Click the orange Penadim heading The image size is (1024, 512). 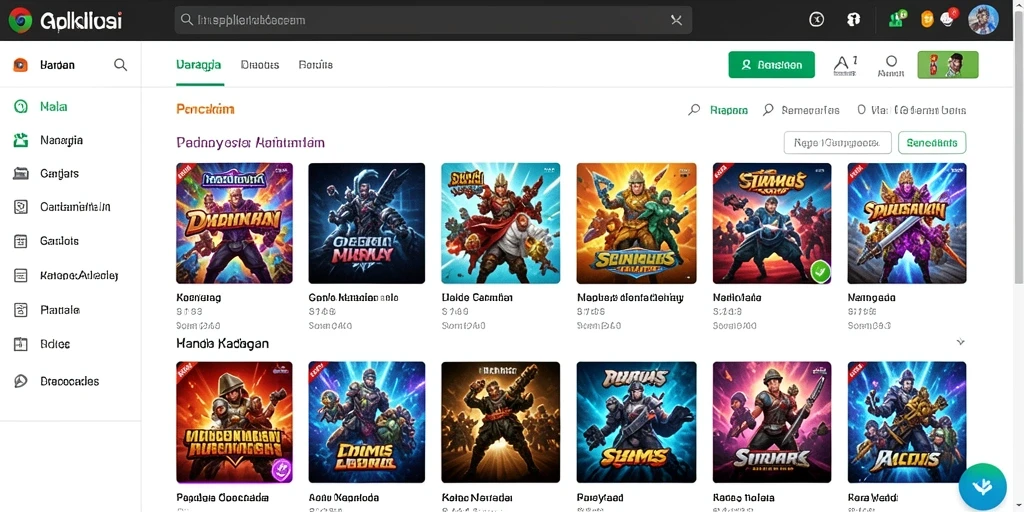[205, 109]
